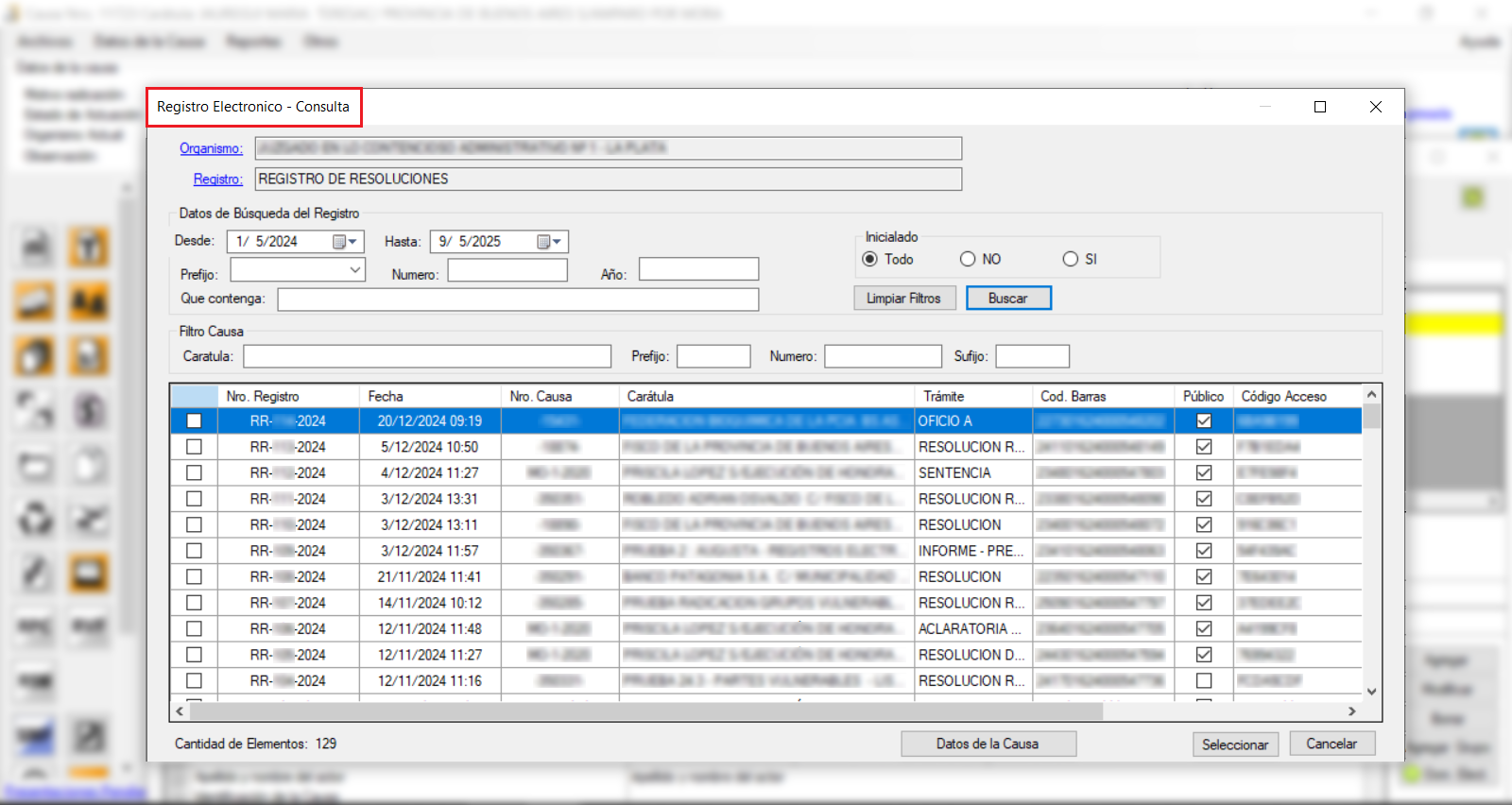Open the Prefijo combo box in search data
Image resolution: width=1512 pixels, height=805 pixels.
point(355,270)
